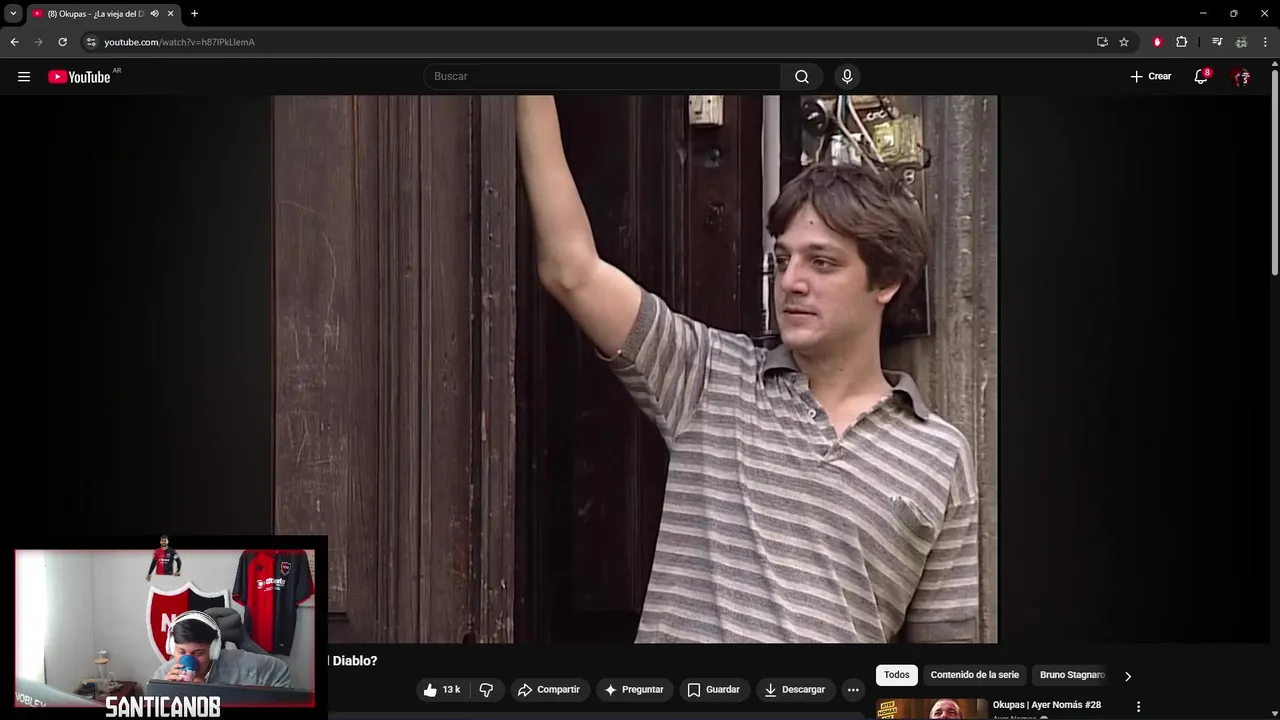Focus the Buscar search field

(603, 77)
